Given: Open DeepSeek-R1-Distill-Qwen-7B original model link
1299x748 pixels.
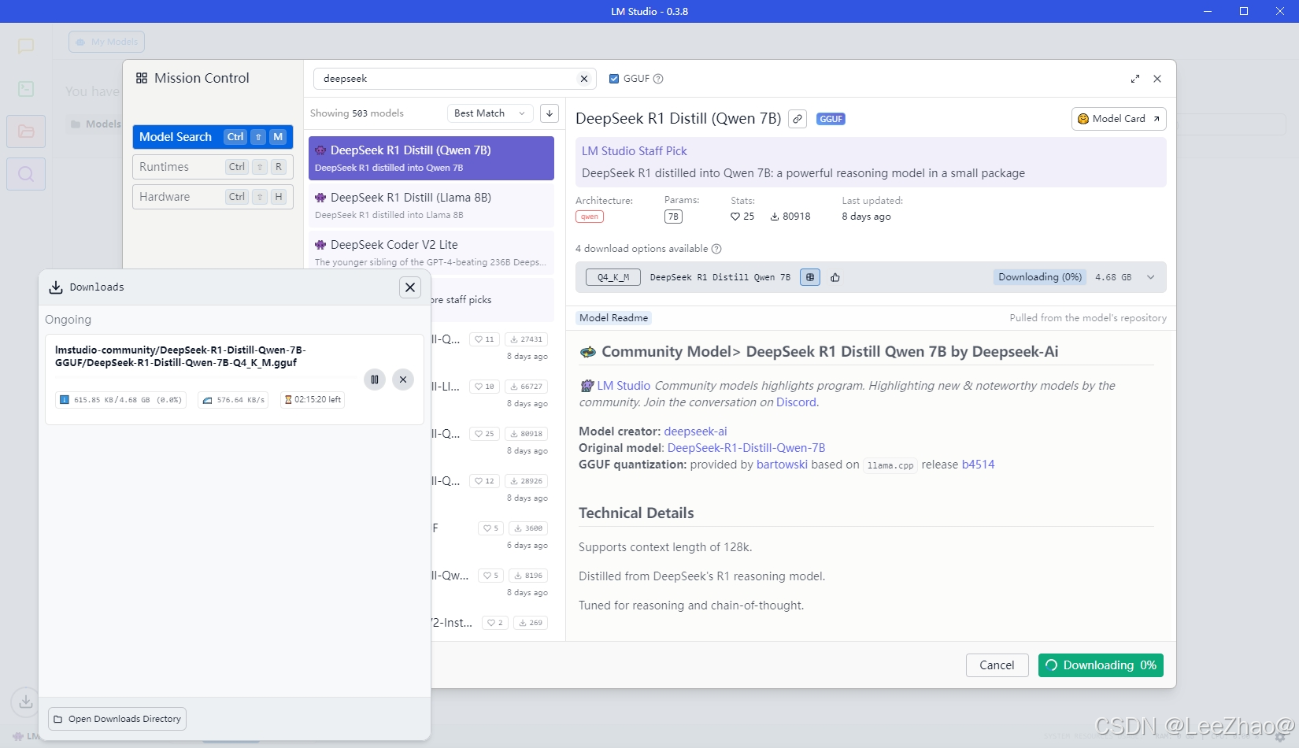Looking at the screenshot, I should (746, 448).
